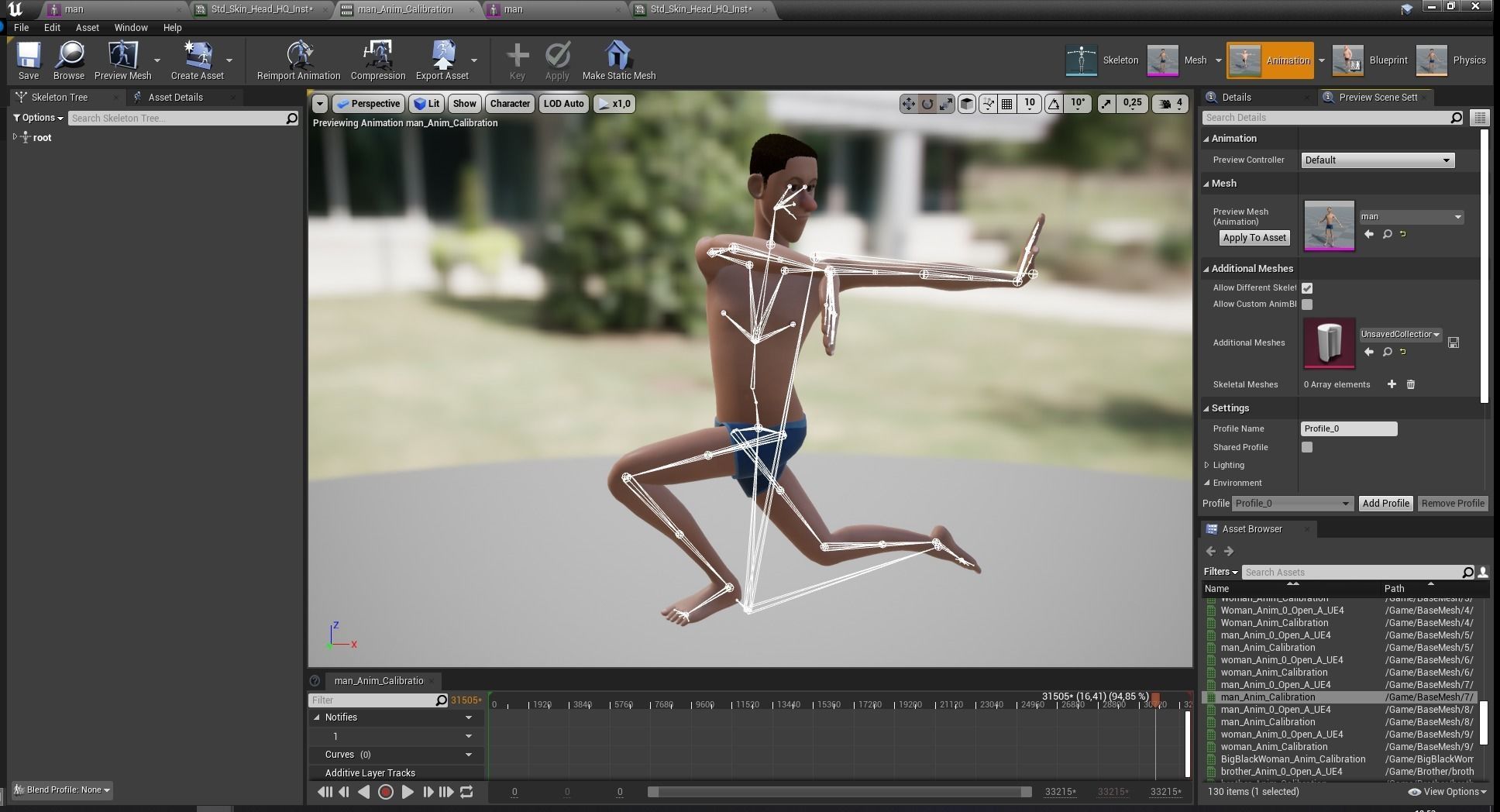Enable the Shared Profile checkbox
The height and width of the screenshot is (812, 1500).
point(1307,447)
